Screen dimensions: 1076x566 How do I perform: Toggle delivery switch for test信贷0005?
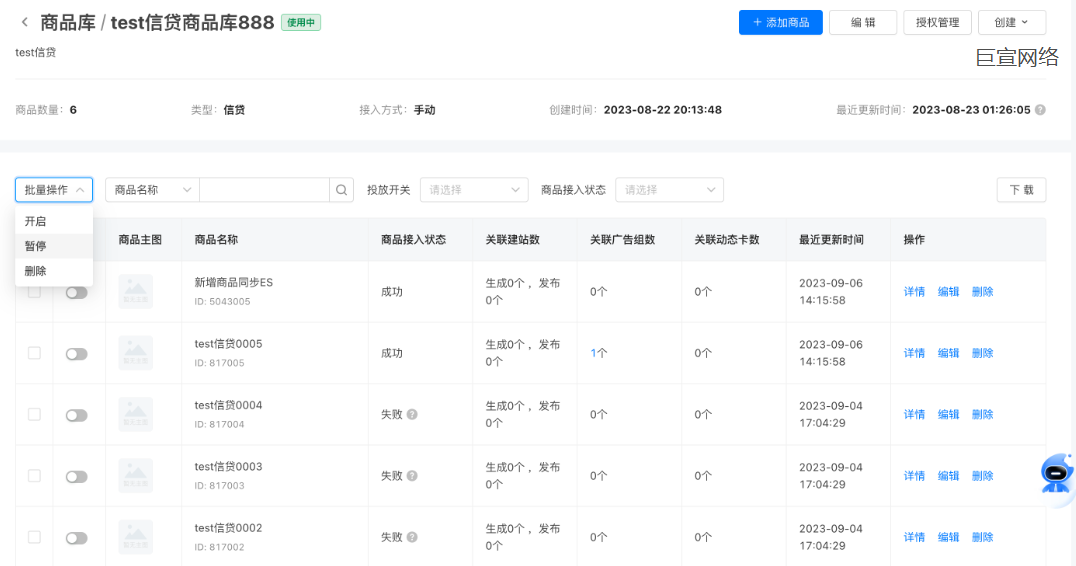pos(77,354)
